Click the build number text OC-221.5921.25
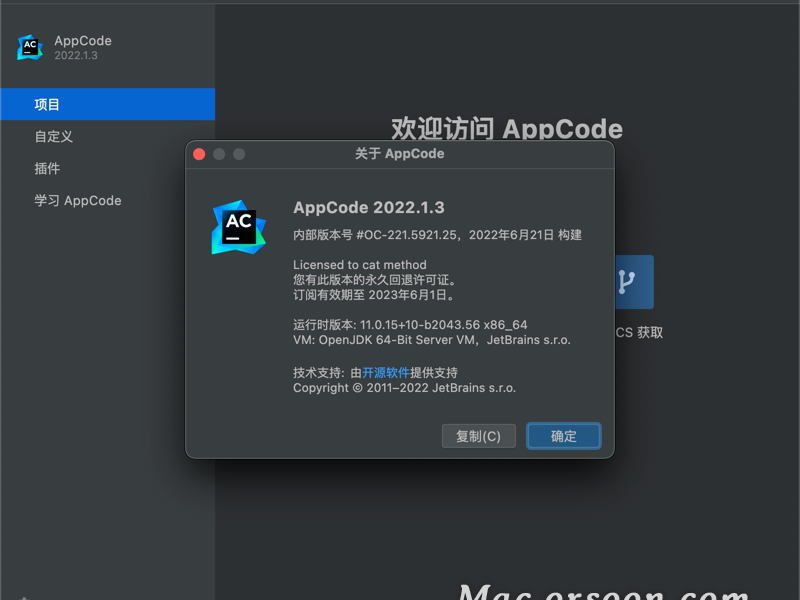This screenshot has height=600, width=800. [400, 235]
